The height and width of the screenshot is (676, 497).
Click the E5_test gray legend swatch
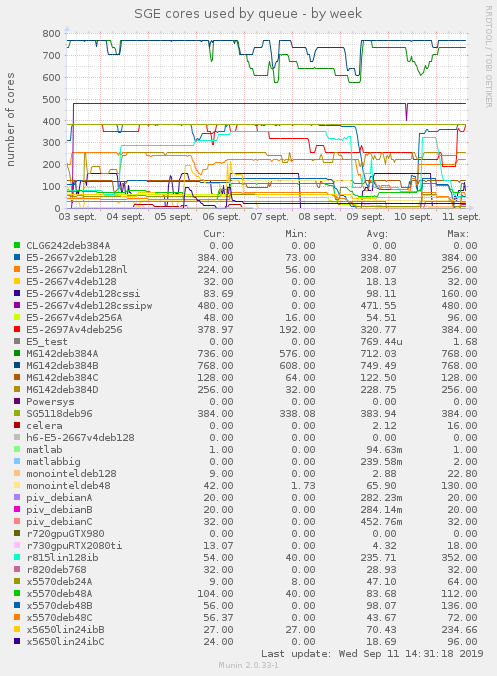[x=17, y=341]
